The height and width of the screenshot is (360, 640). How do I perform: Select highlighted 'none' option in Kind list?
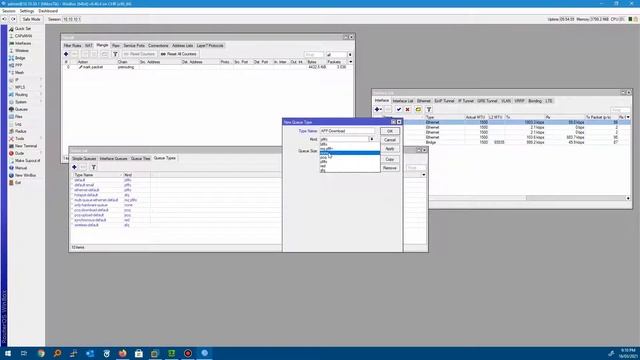[349, 153]
